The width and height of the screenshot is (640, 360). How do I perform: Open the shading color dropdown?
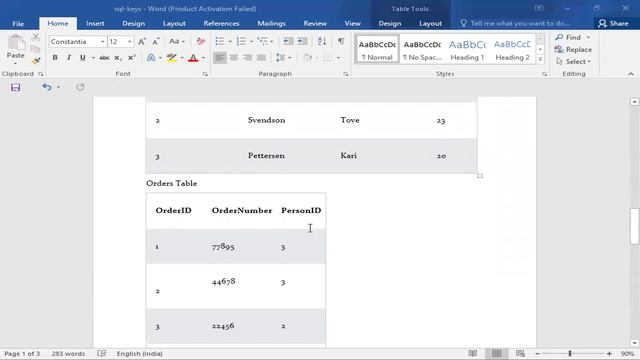coord(317,58)
